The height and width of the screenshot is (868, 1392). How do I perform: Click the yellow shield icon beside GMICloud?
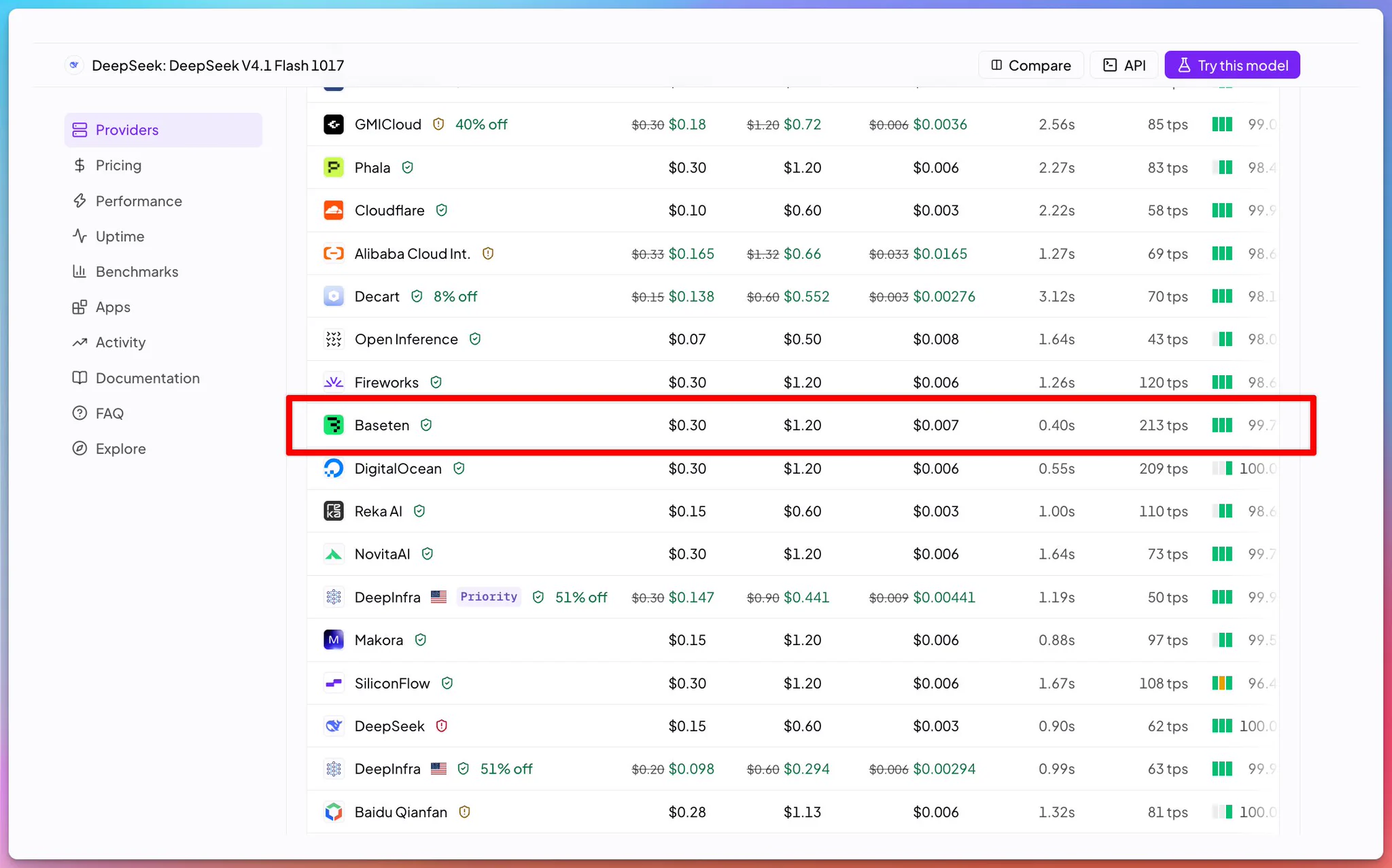439,124
